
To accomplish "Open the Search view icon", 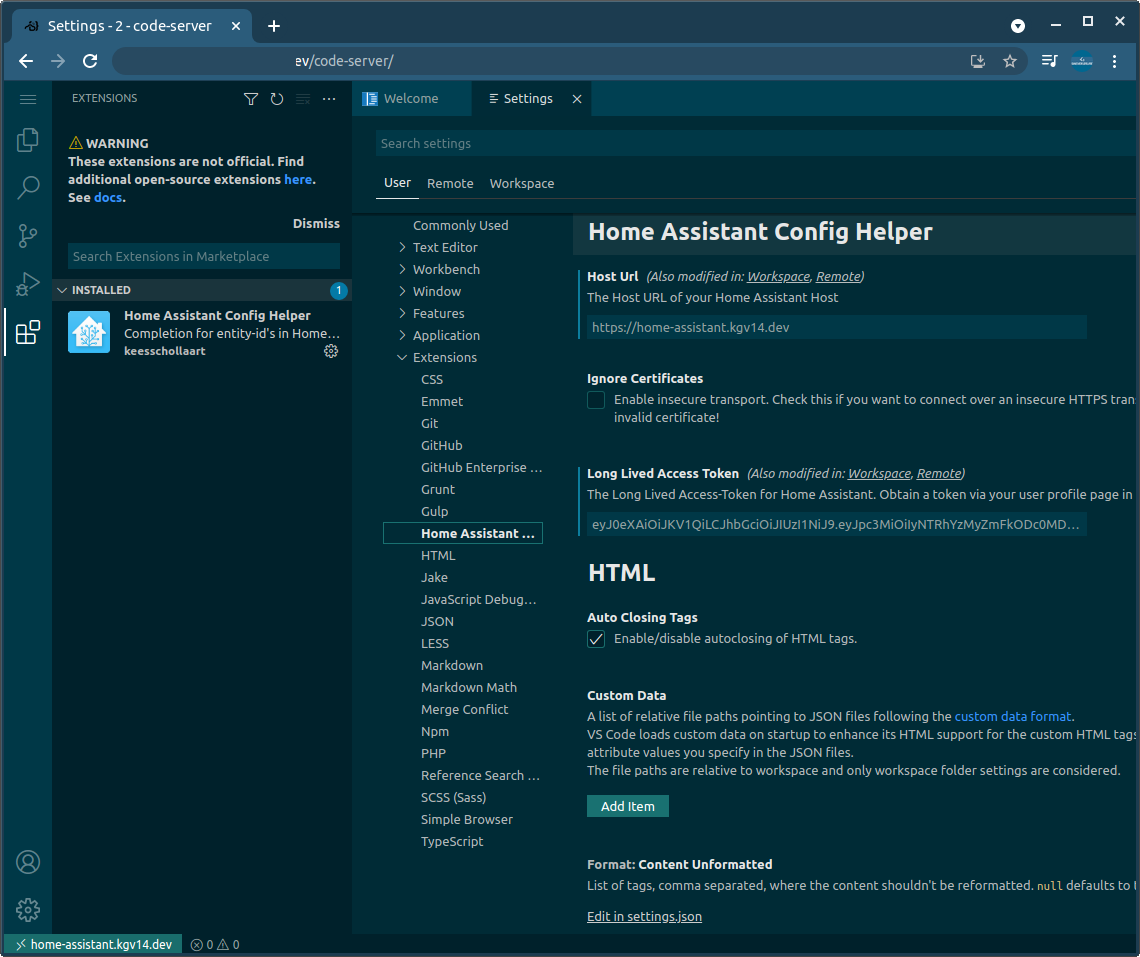I will point(28,187).
